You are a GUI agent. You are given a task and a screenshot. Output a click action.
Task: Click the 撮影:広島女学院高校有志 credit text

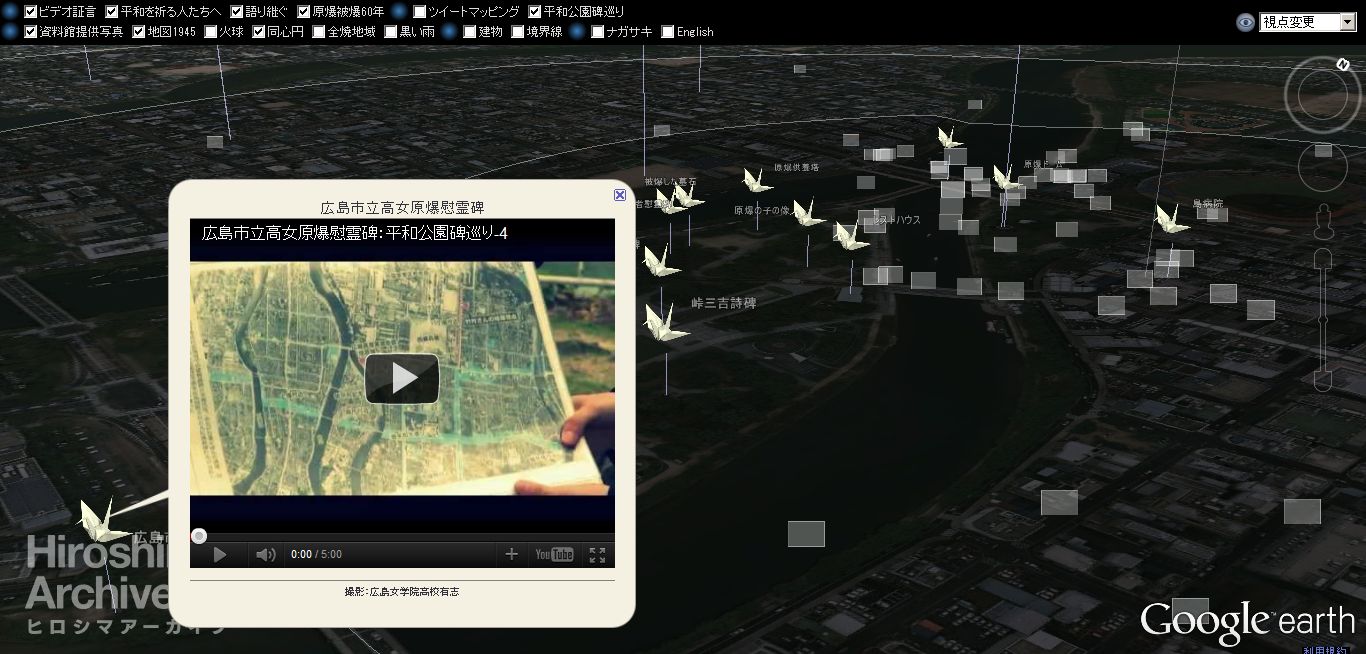pos(402,592)
